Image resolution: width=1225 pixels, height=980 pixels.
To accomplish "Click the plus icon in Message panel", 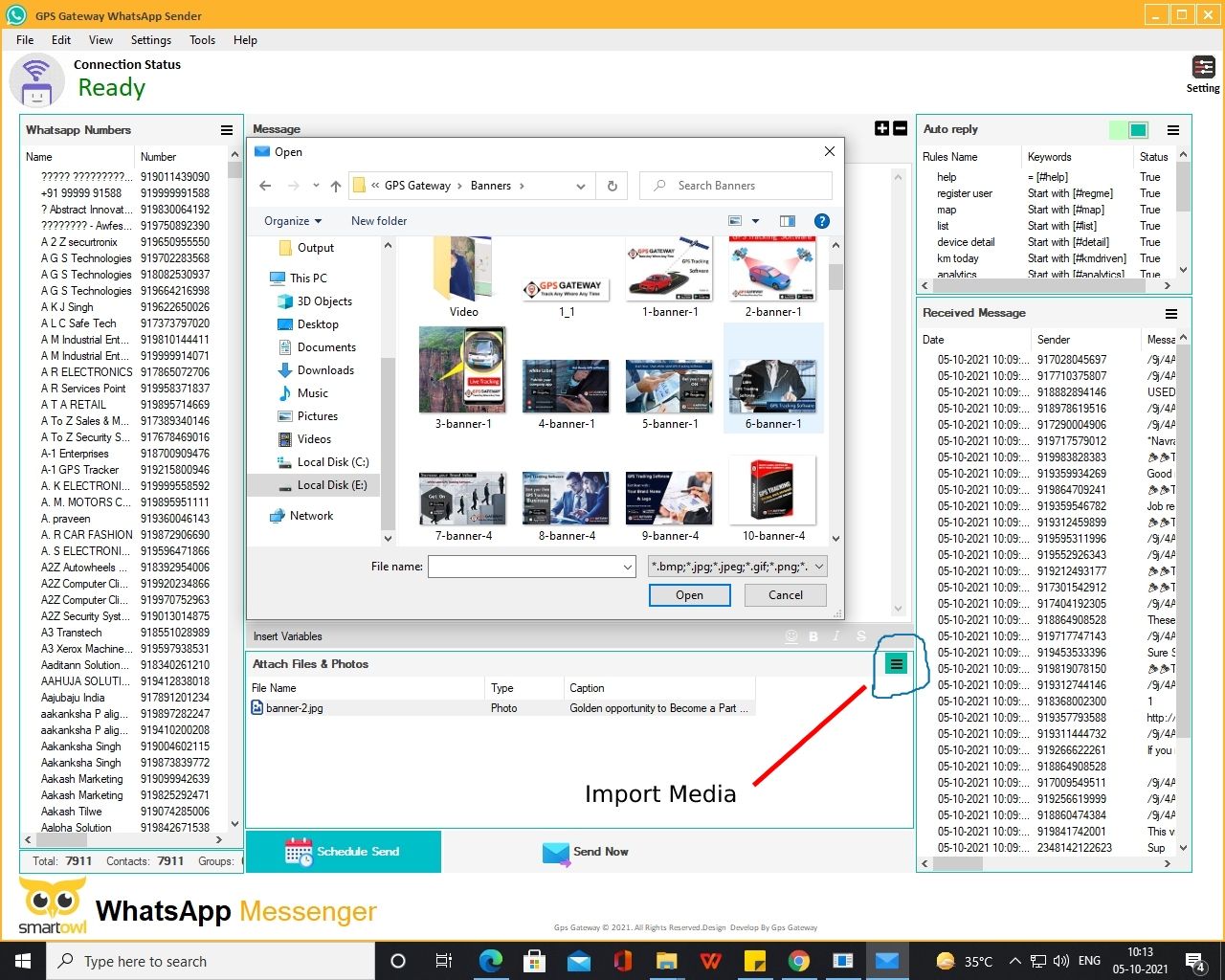I will pyautogui.click(x=882, y=128).
